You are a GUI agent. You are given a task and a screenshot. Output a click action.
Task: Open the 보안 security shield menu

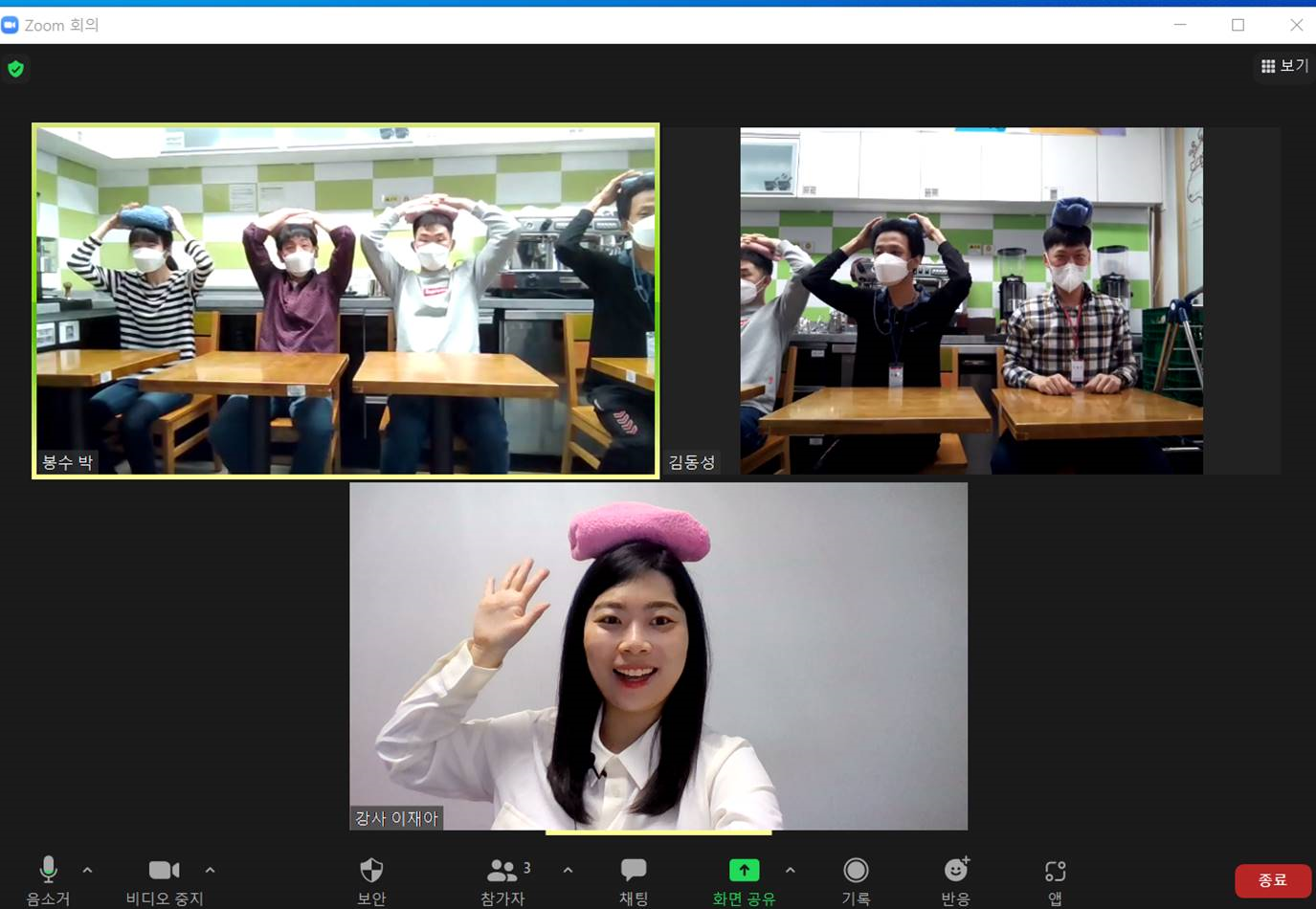[x=371, y=880]
